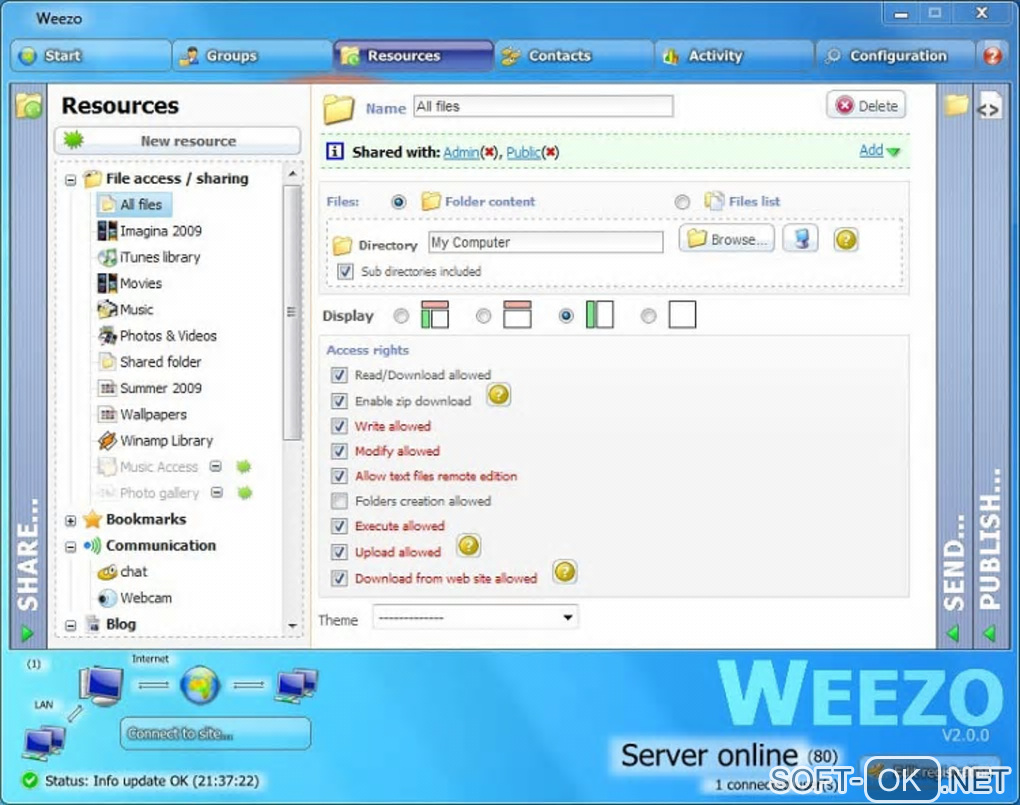Click the green star next to Music Access

tap(243, 466)
